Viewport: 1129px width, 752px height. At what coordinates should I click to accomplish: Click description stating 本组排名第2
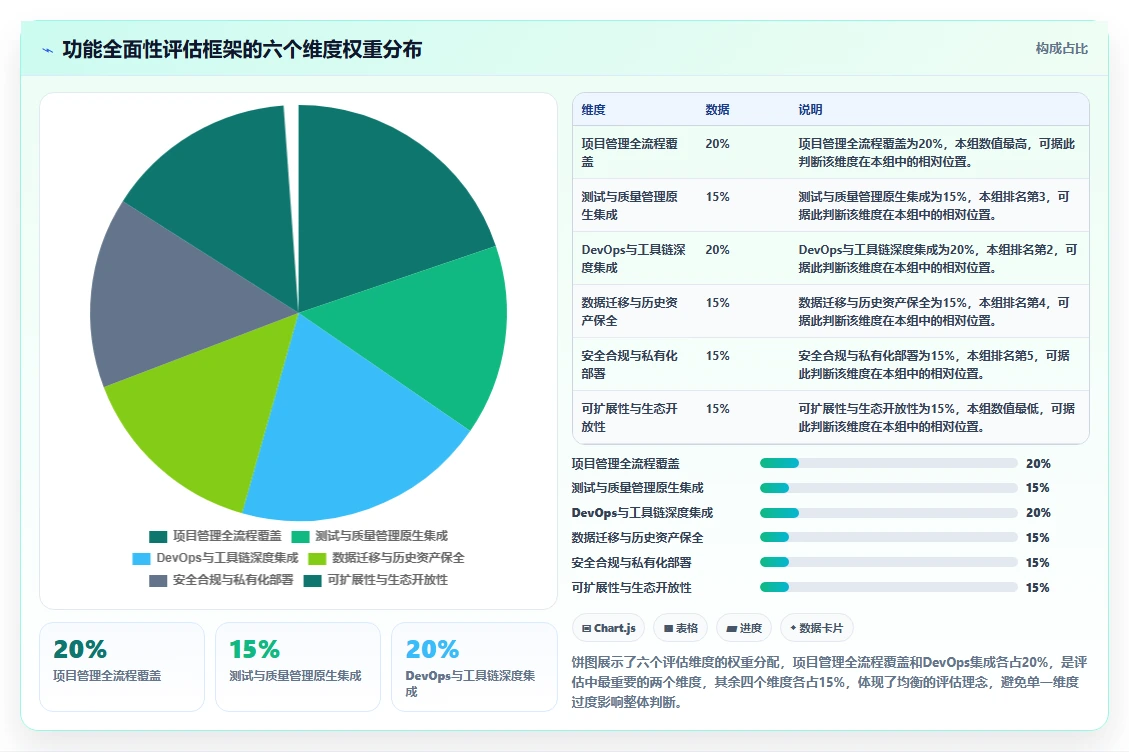point(938,259)
